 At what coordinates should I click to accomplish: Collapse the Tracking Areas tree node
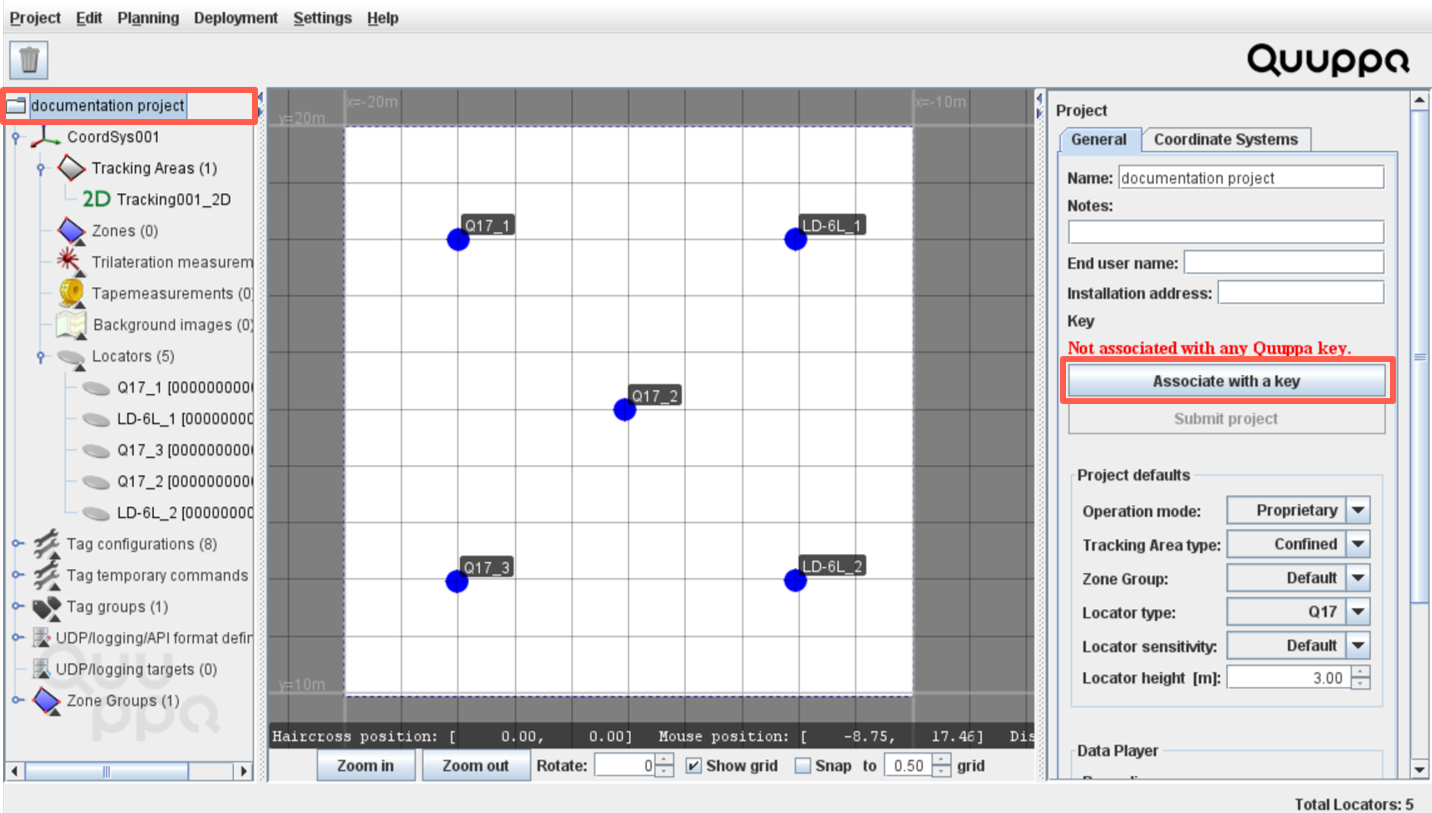tap(41, 169)
